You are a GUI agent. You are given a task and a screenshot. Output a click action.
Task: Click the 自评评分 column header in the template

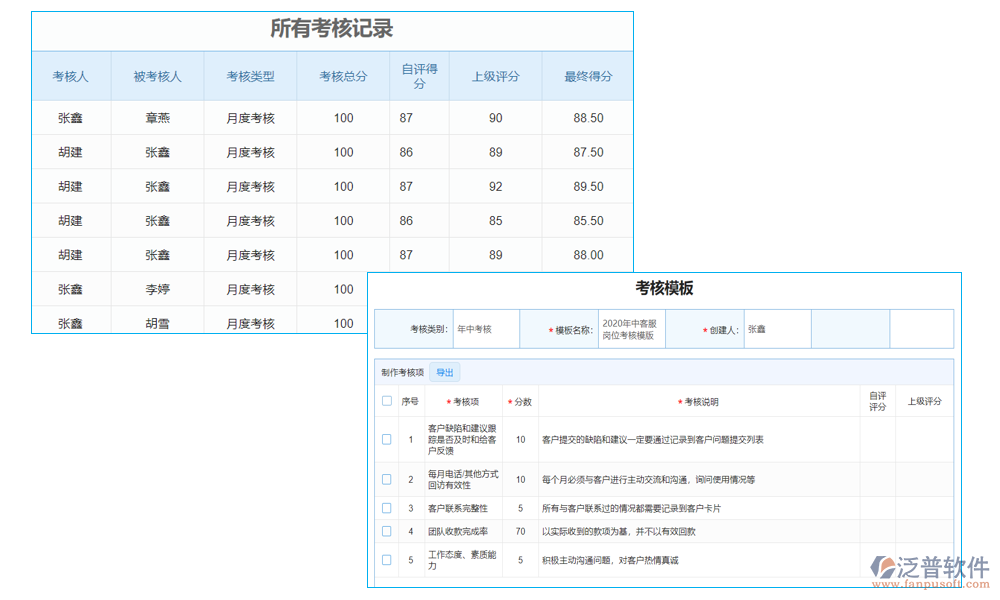[x=877, y=401]
